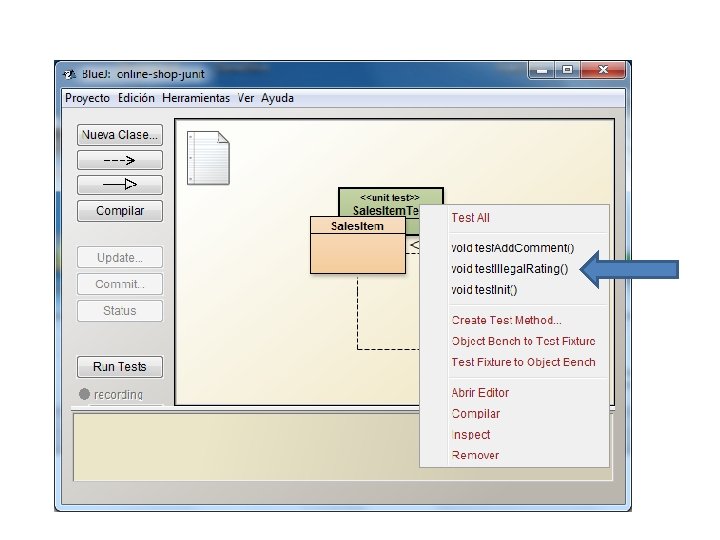
Task: Click the recording label text
Action: 118,394
